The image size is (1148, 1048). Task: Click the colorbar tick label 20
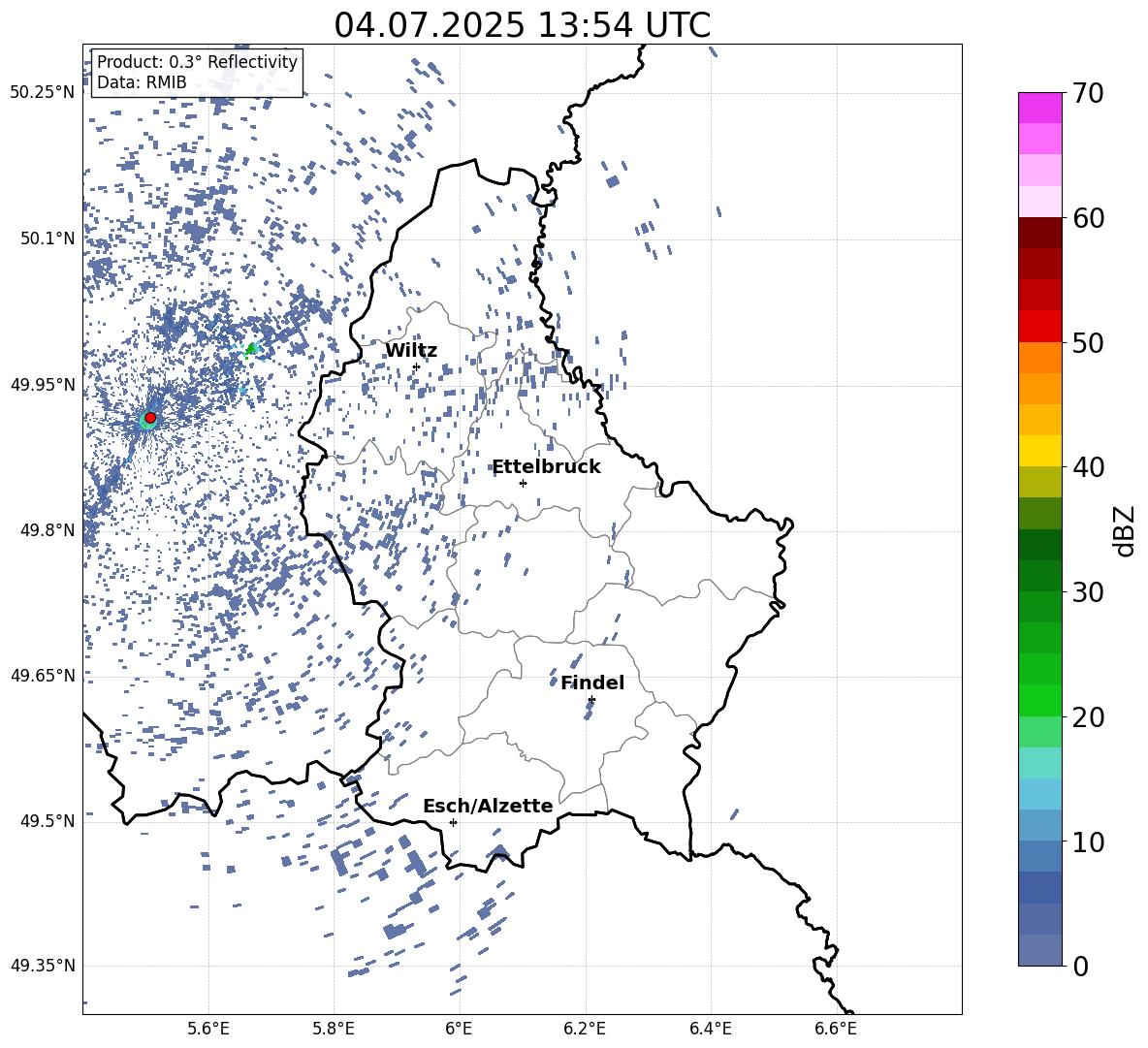coord(1088,716)
